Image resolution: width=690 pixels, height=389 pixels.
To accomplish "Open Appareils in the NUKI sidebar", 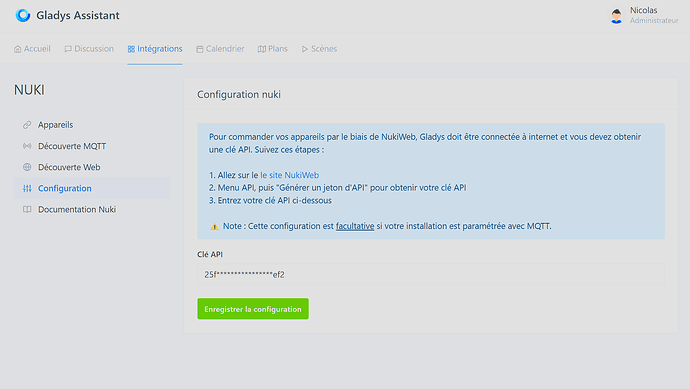I will [92, 125].
